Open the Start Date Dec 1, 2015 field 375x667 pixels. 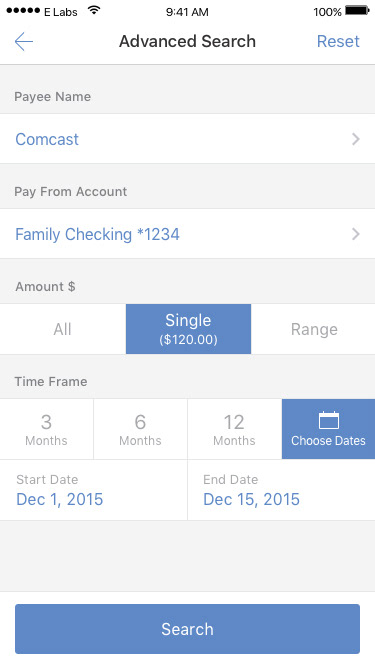pos(94,490)
